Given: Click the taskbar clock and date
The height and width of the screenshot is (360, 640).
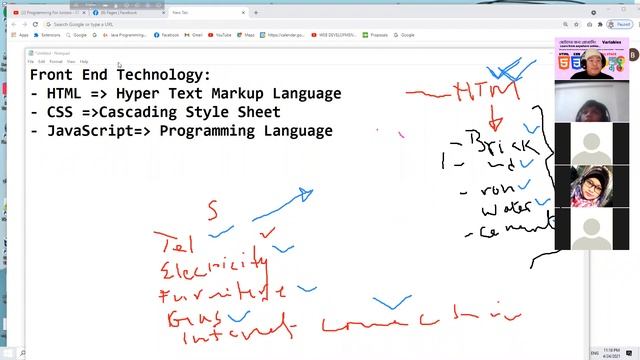Looking at the screenshot, I should 611,353.
